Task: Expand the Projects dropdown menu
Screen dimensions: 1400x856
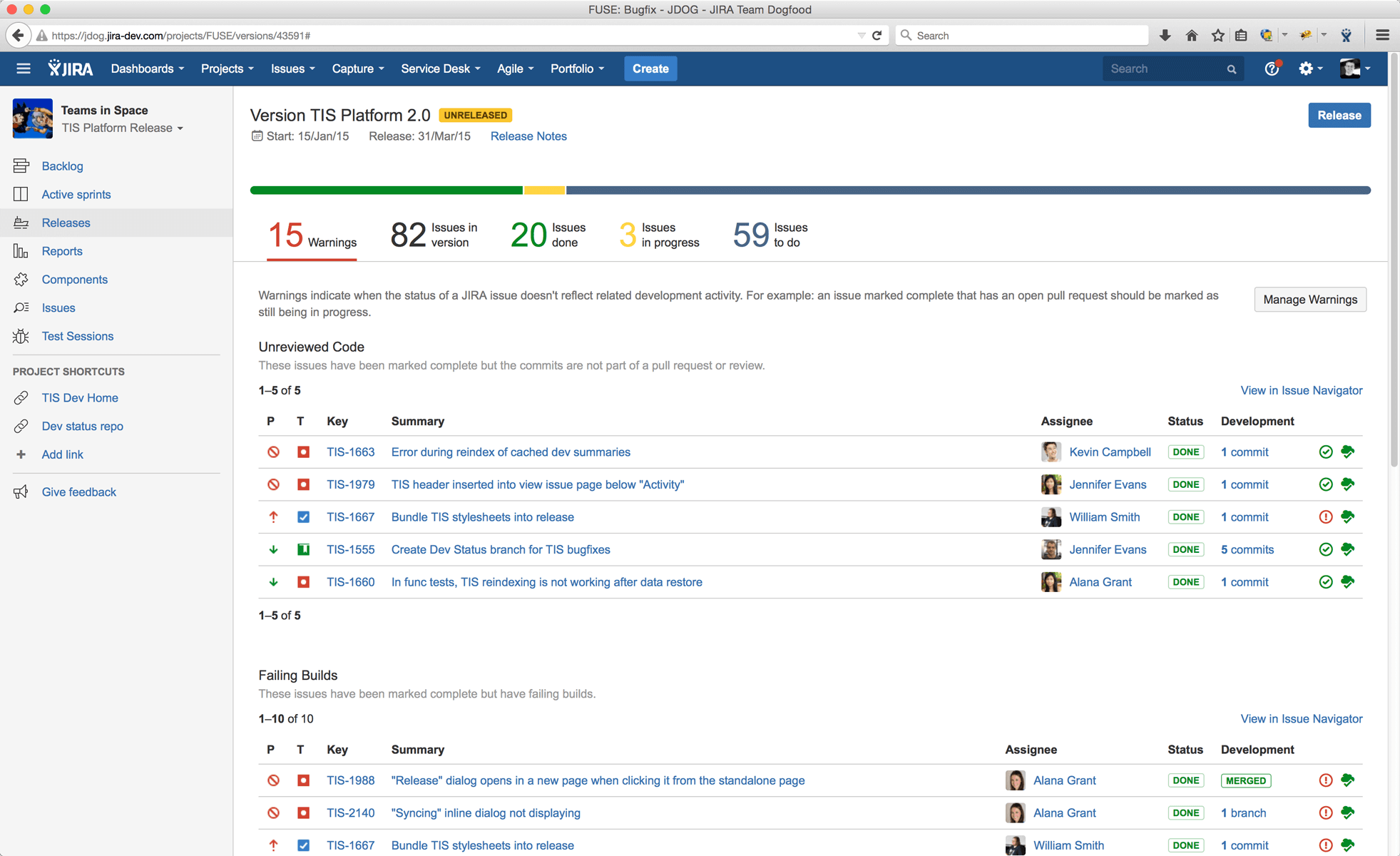Action: 225,69
